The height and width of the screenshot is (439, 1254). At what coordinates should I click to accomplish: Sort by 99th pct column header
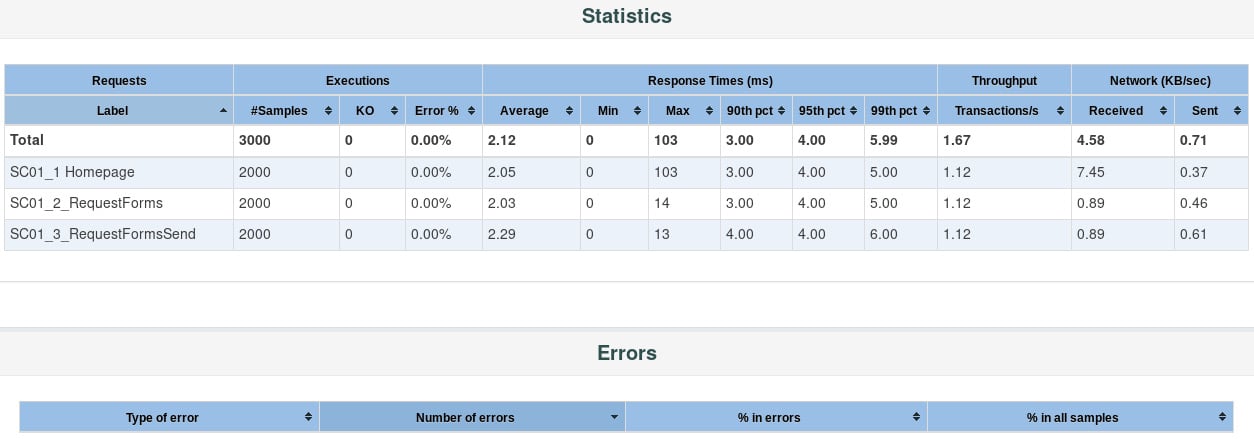tap(901, 111)
